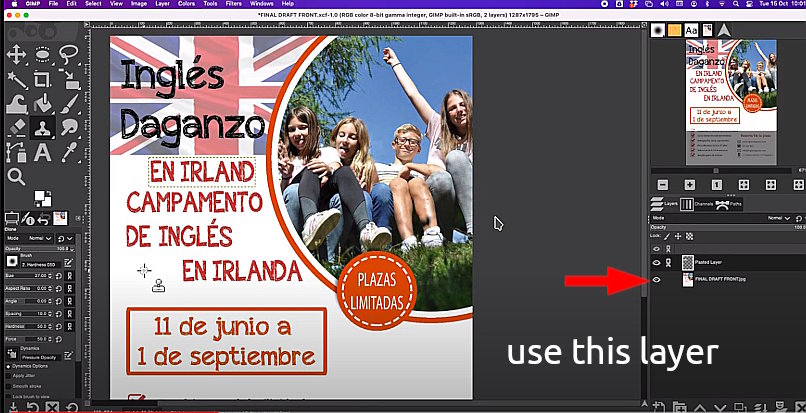The width and height of the screenshot is (806, 413).
Task: Open the Brushes tab in right dock
Action: (657, 30)
